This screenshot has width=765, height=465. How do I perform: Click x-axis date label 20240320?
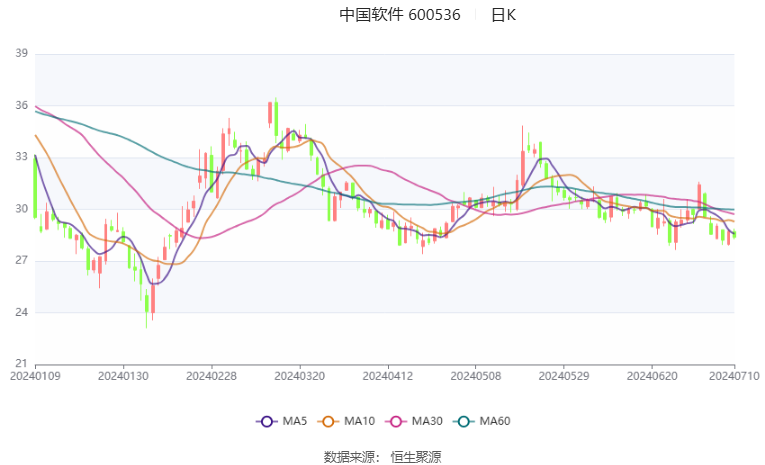(x=300, y=376)
